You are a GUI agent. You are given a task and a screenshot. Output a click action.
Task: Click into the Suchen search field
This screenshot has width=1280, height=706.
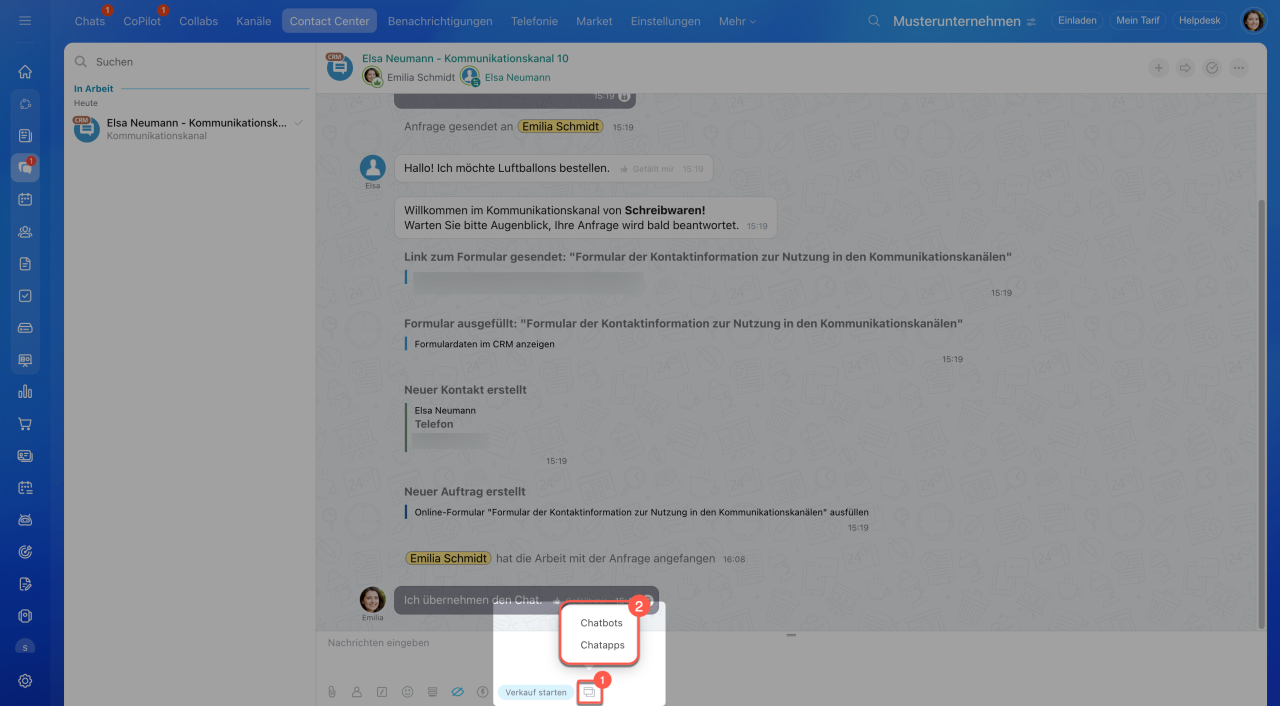(x=190, y=62)
